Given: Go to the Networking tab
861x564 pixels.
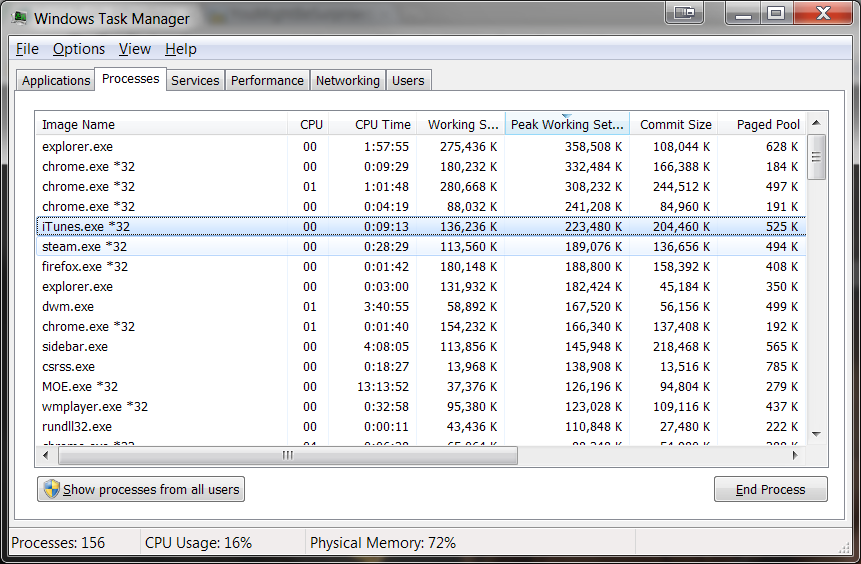Looking at the screenshot, I should [348, 81].
